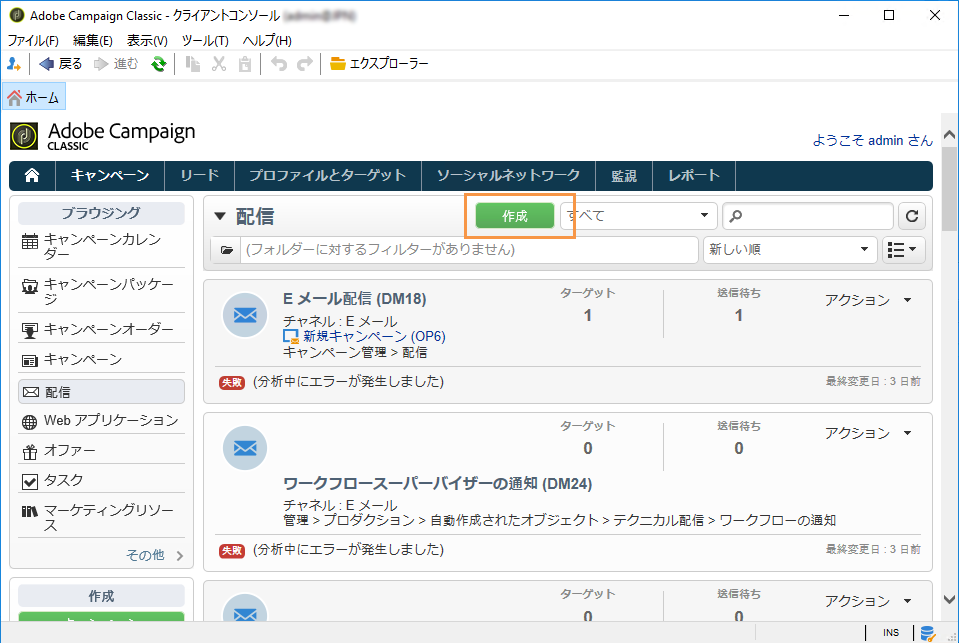Screen dimensions: 959x643
Task: Click the redo arrow icon
Action: pos(305,64)
